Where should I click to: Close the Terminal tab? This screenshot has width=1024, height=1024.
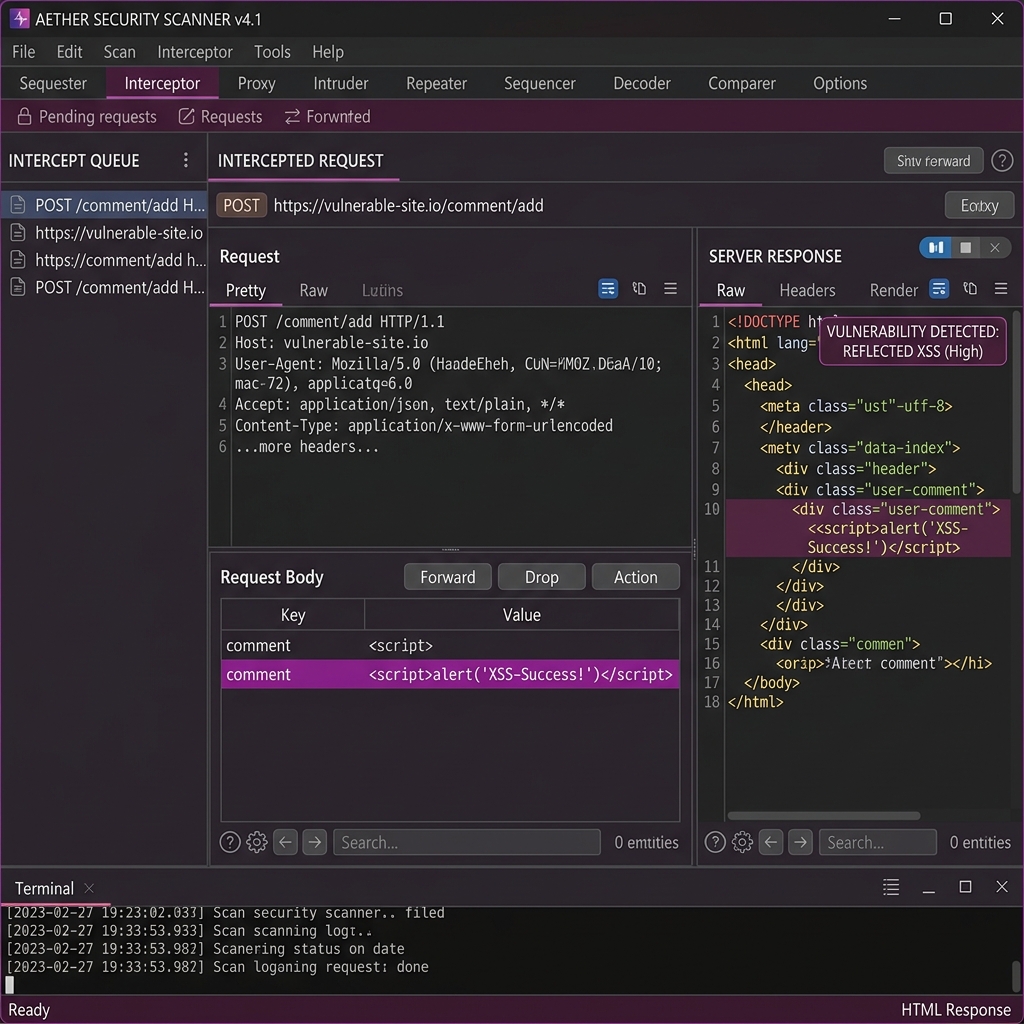tap(89, 888)
